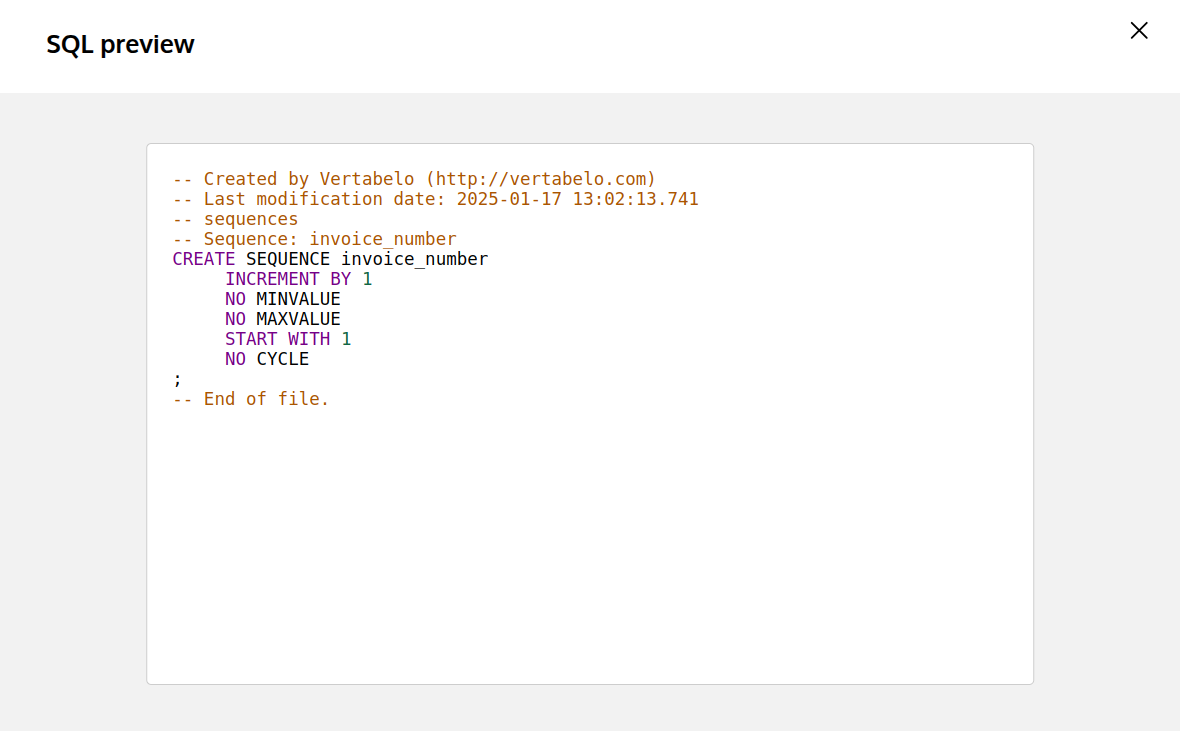Click the MINVALUE text
The image size is (1180, 731).
pos(298,299)
